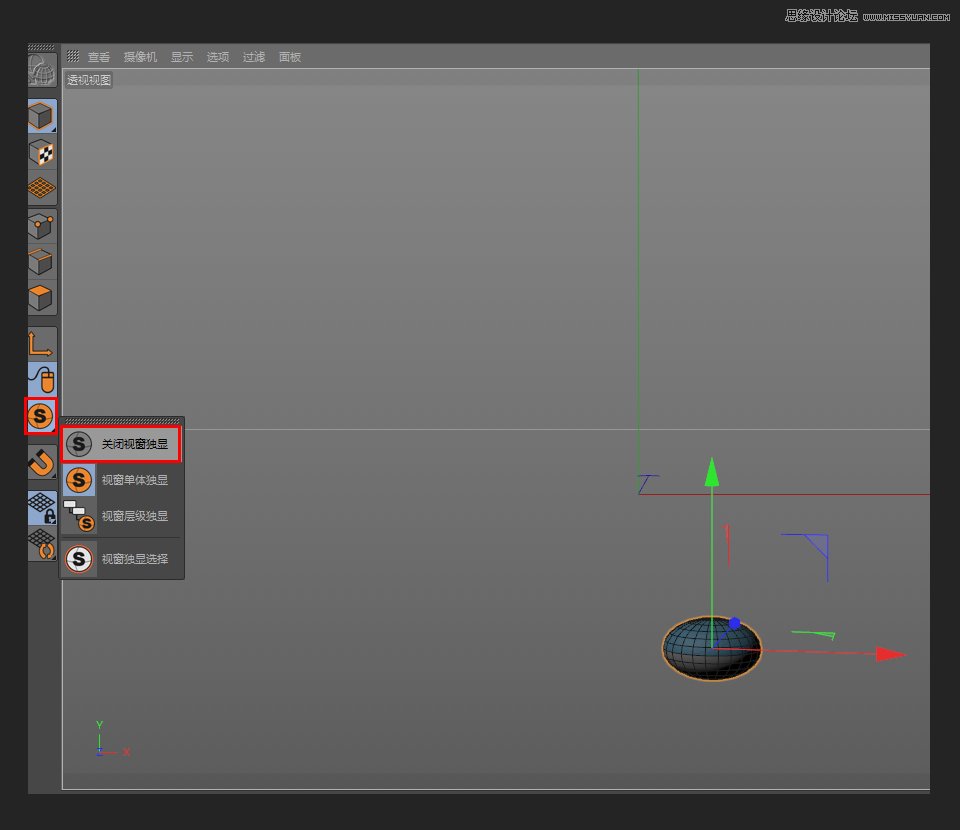
Task: Choose 关闭视窗独显 from the solo popup
Action: [x=121, y=444]
